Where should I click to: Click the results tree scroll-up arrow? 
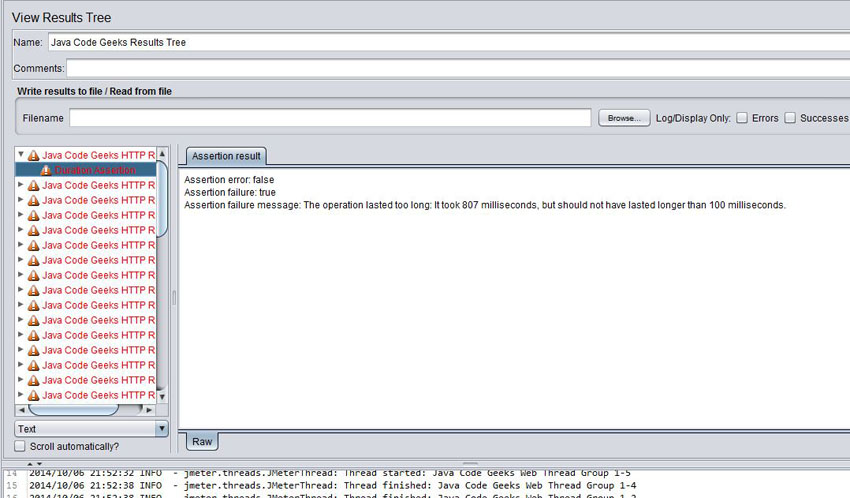coord(162,154)
